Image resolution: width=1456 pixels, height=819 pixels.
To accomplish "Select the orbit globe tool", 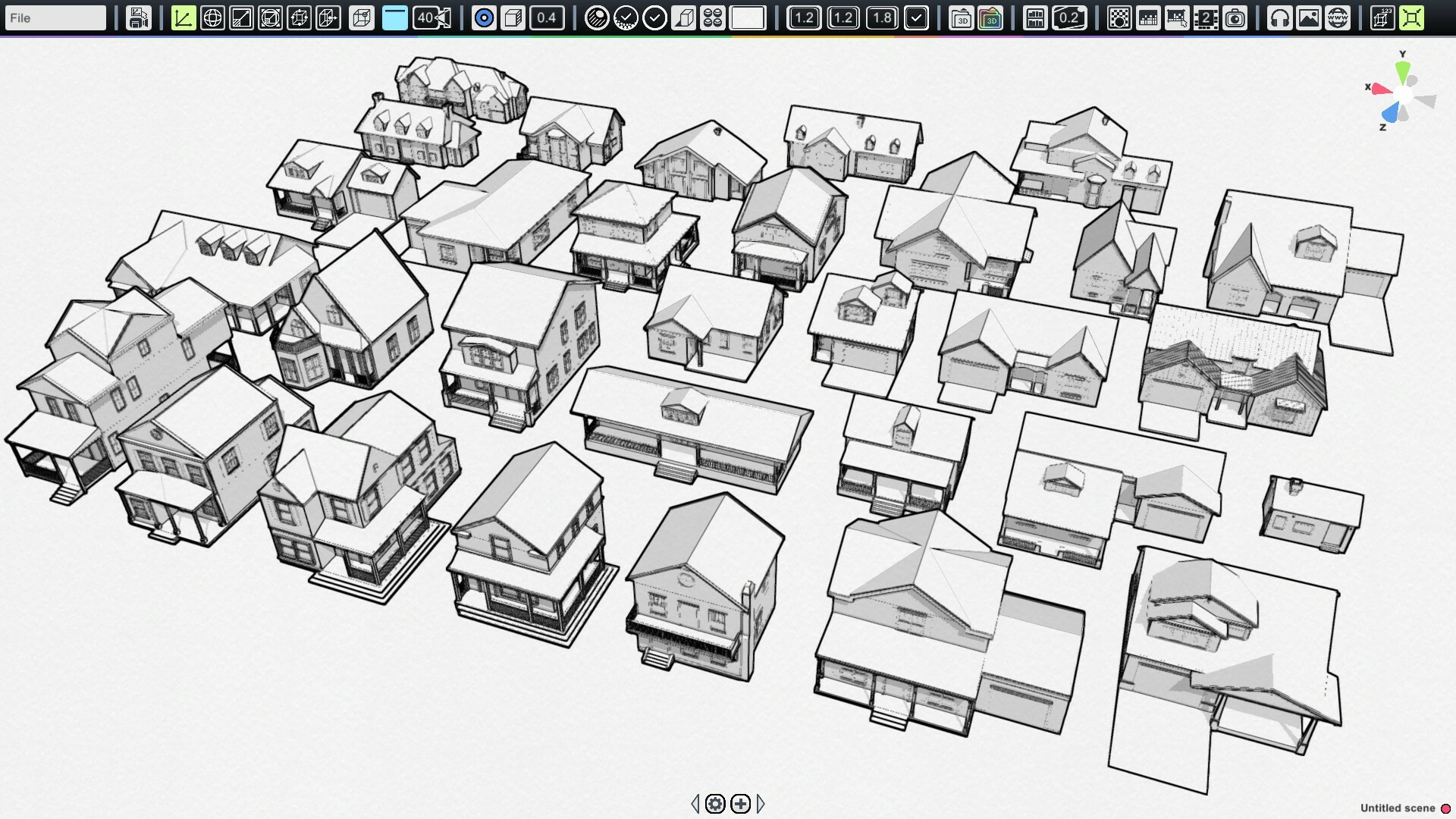I will coord(212,17).
